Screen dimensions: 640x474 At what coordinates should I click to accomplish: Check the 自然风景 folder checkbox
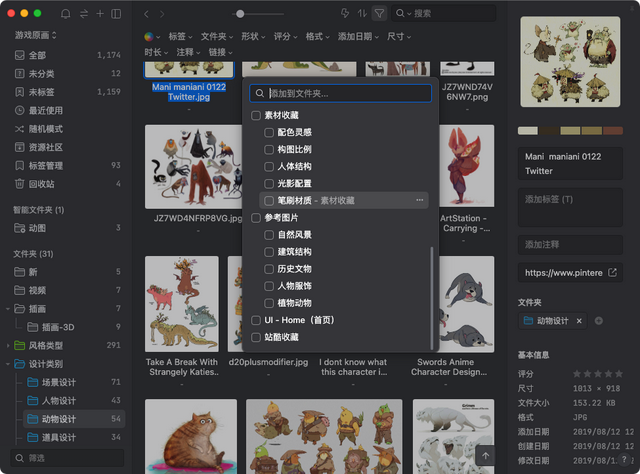[269, 235]
